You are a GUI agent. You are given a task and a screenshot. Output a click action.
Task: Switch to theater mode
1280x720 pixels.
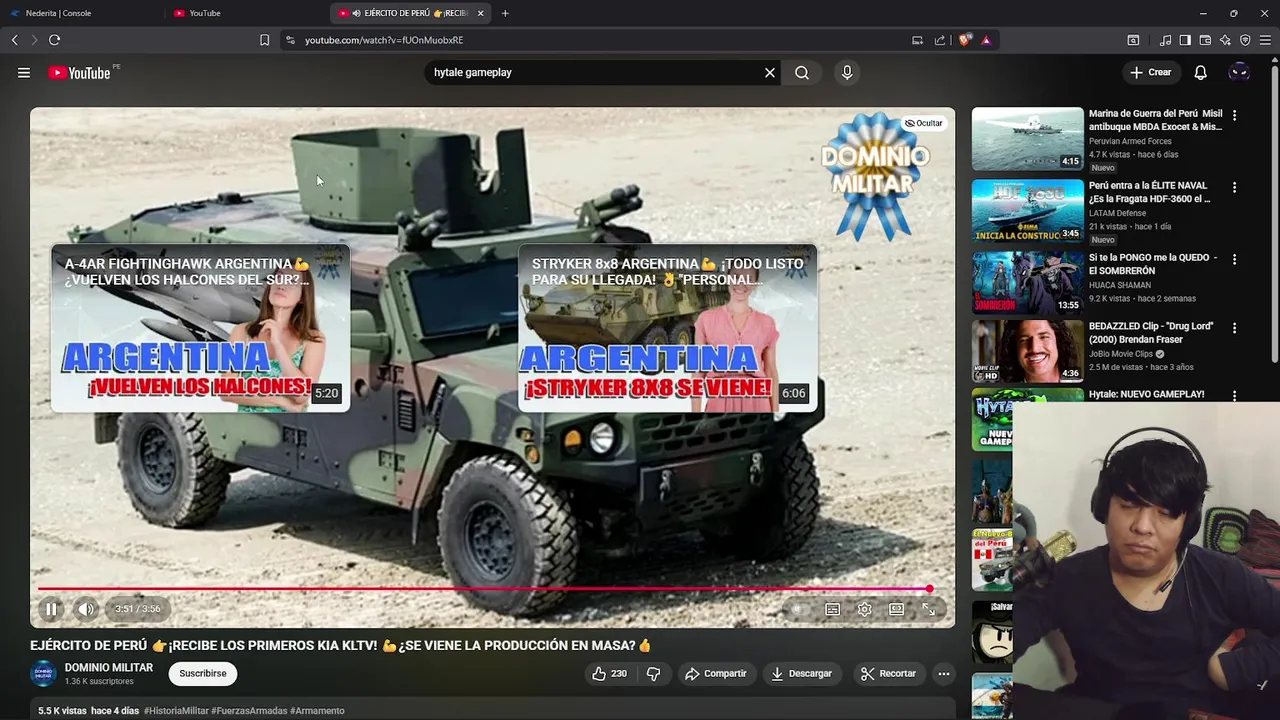click(897, 609)
